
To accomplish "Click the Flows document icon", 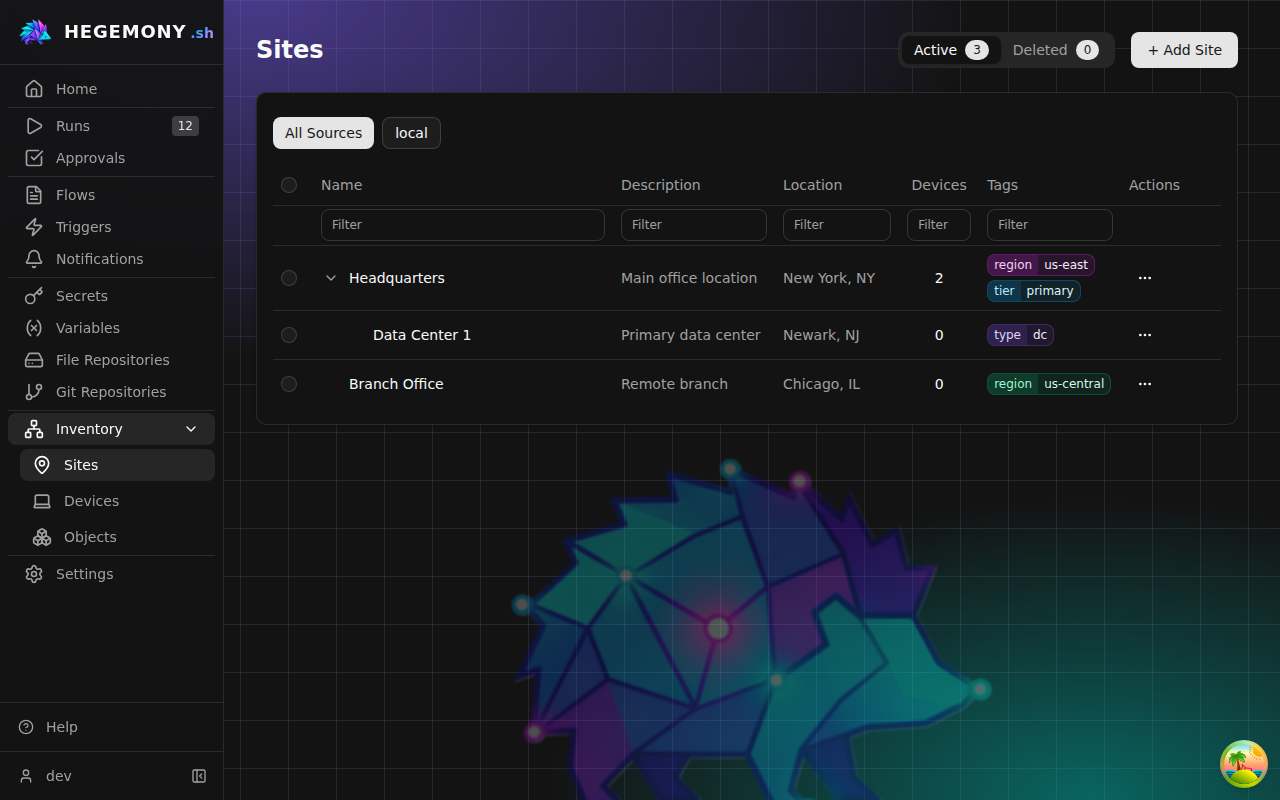I will (34, 195).
